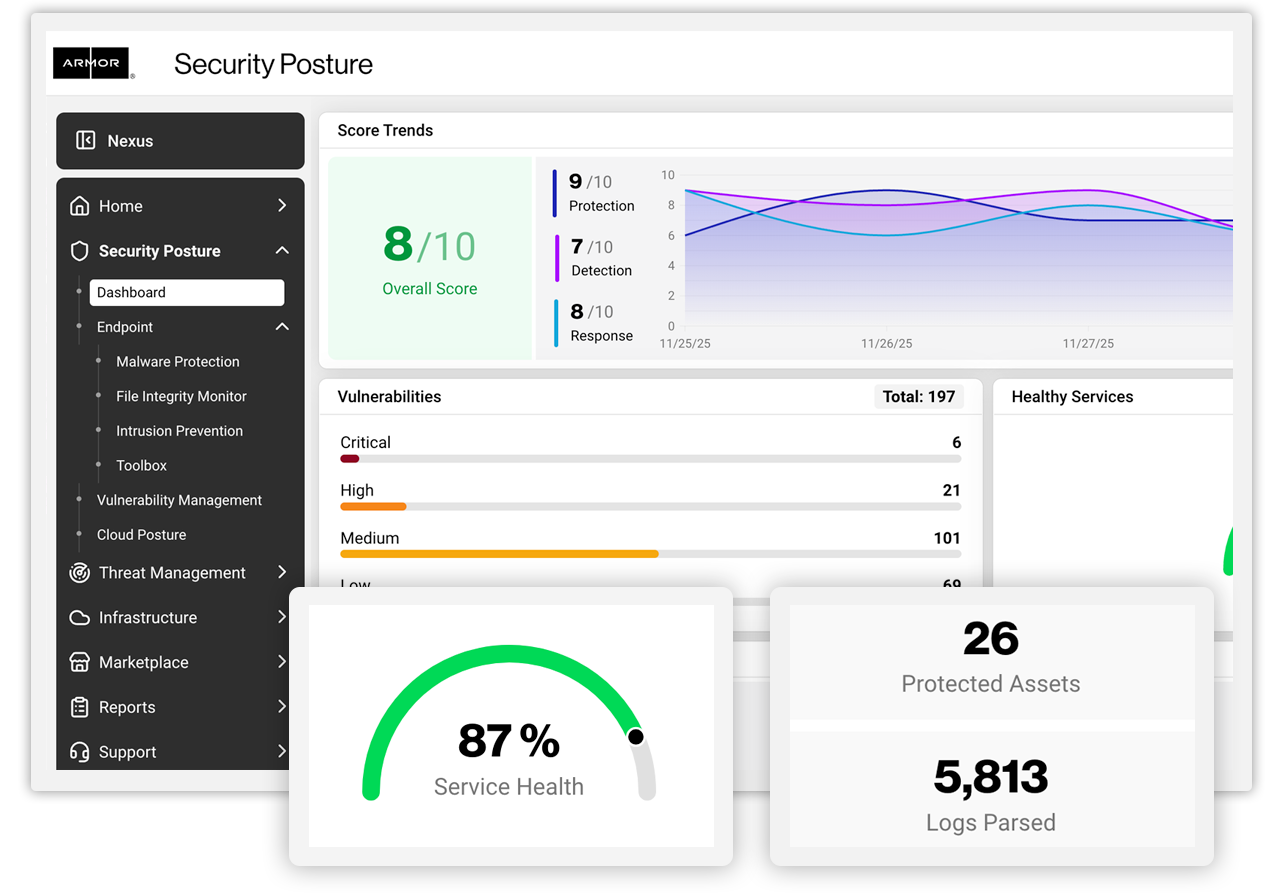Open the Dashboard page
This screenshot has width=1280, height=895.
tap(187, 292)
